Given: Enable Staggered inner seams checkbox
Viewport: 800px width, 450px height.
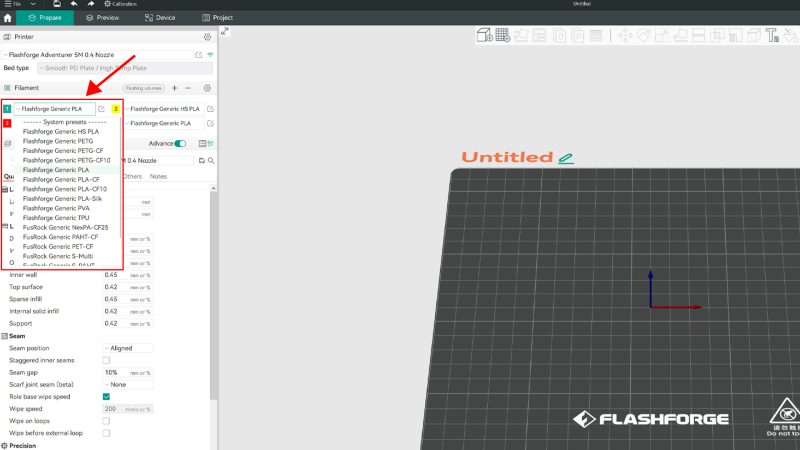Looking at the screenshot, I should (x=106, y=360).
